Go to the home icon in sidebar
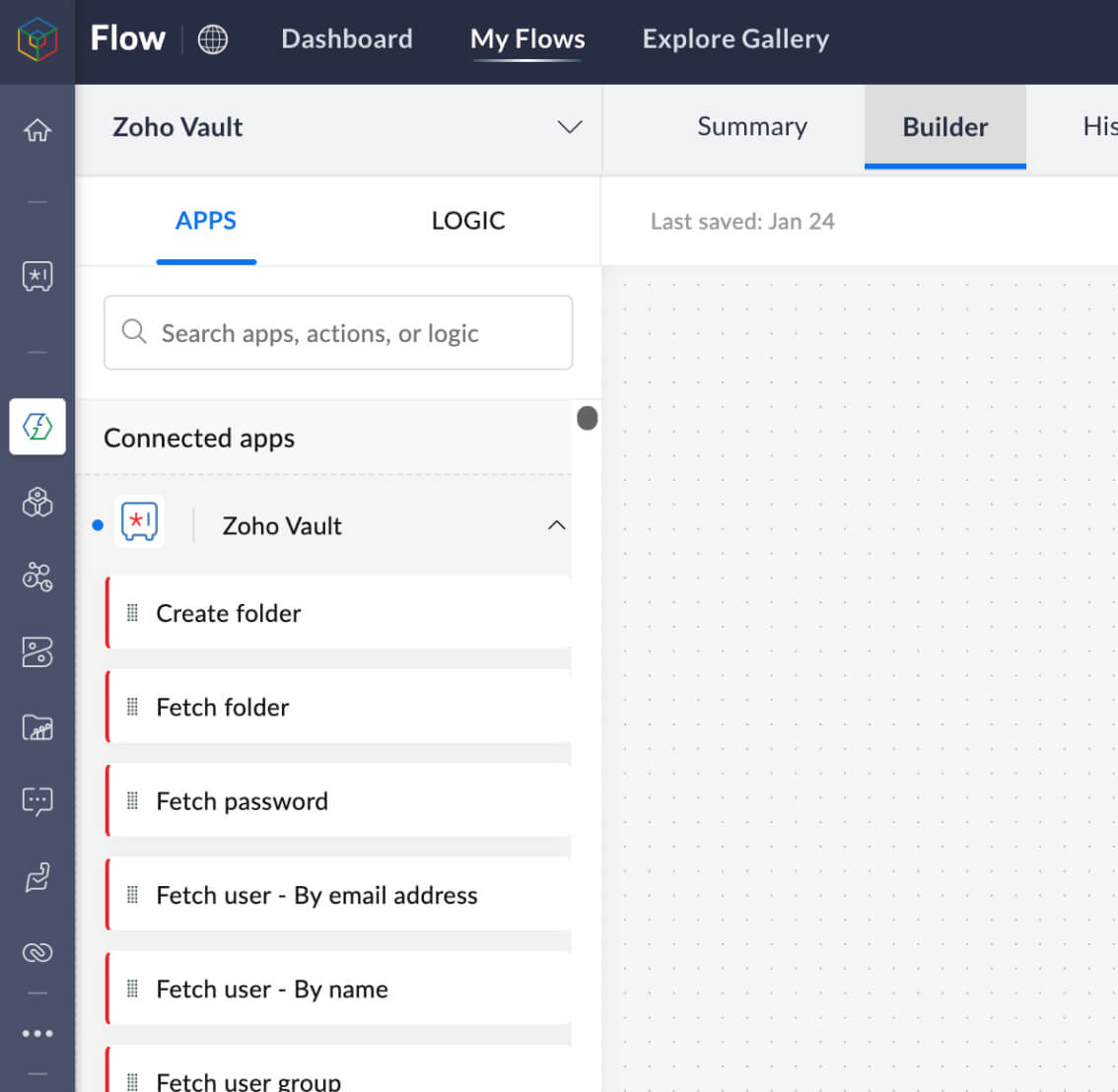 tap(37, 130)
